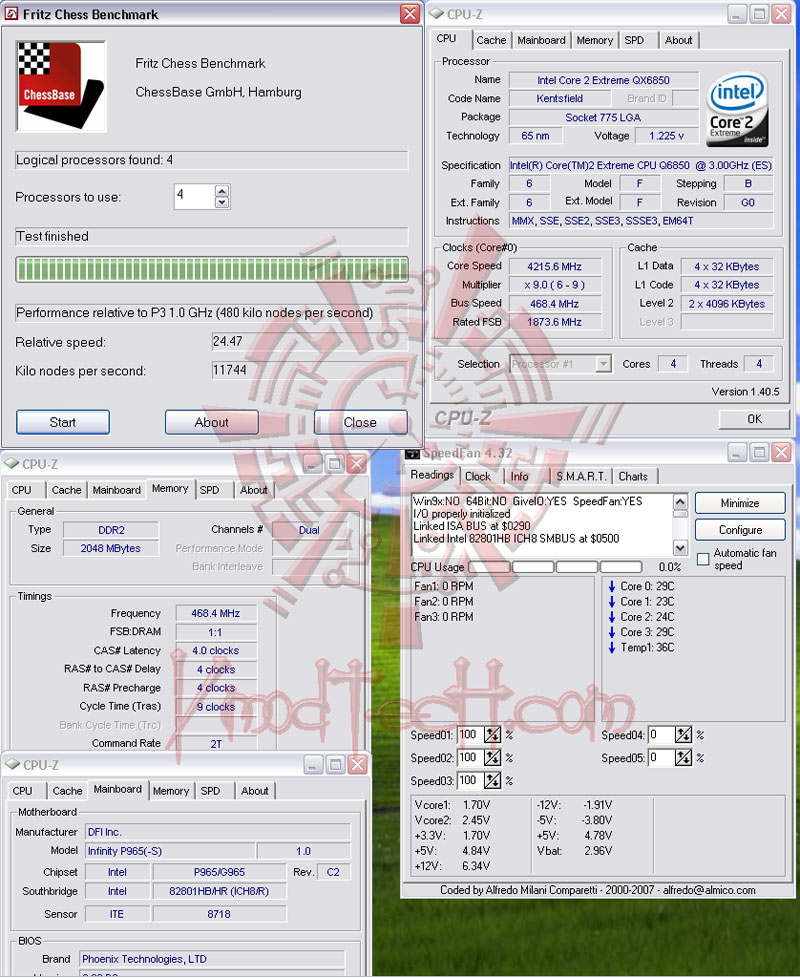Open CPU tab in CPU-Z Memory window
800x978 pixels.
[x=21, y=490]
